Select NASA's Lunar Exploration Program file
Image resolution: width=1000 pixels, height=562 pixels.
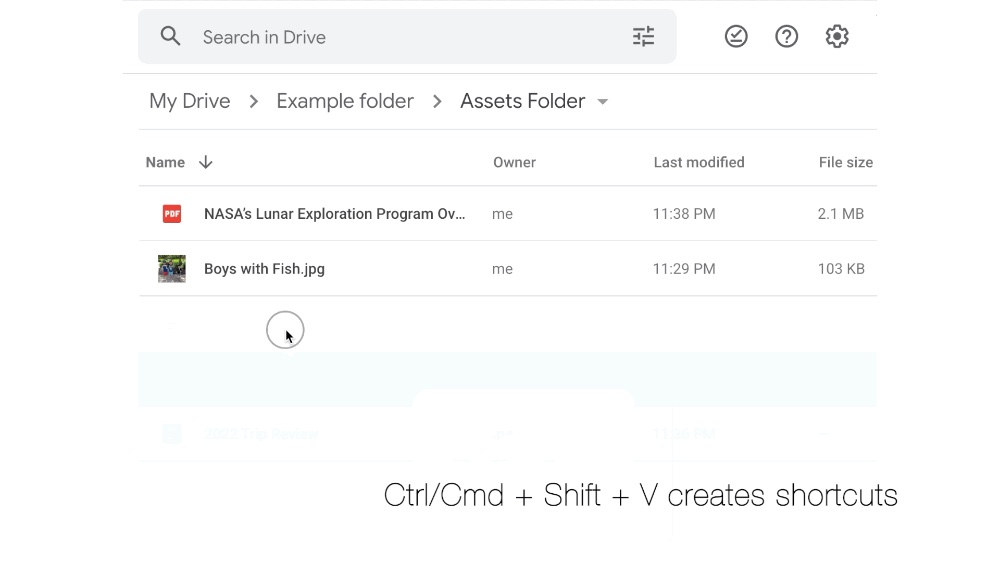click(334, 214)
